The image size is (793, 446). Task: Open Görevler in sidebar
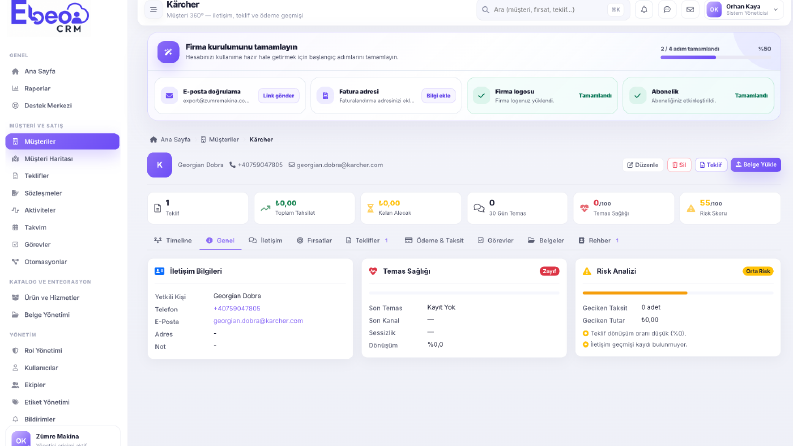click(x=62, y=245)
